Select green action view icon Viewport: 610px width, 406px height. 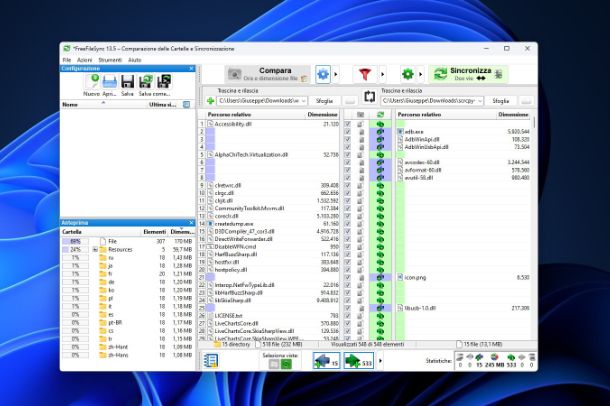(x=286, y=364)
